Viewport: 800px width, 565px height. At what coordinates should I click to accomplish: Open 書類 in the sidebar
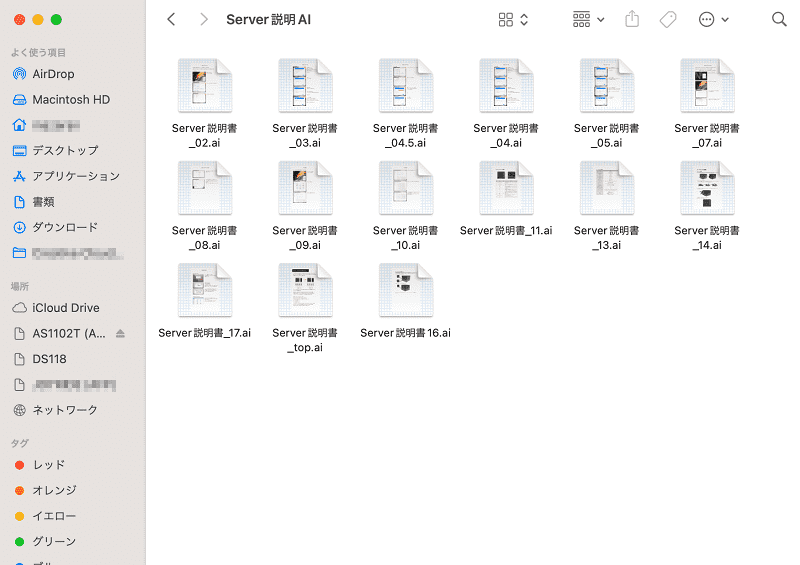click(x=72, y=202)
